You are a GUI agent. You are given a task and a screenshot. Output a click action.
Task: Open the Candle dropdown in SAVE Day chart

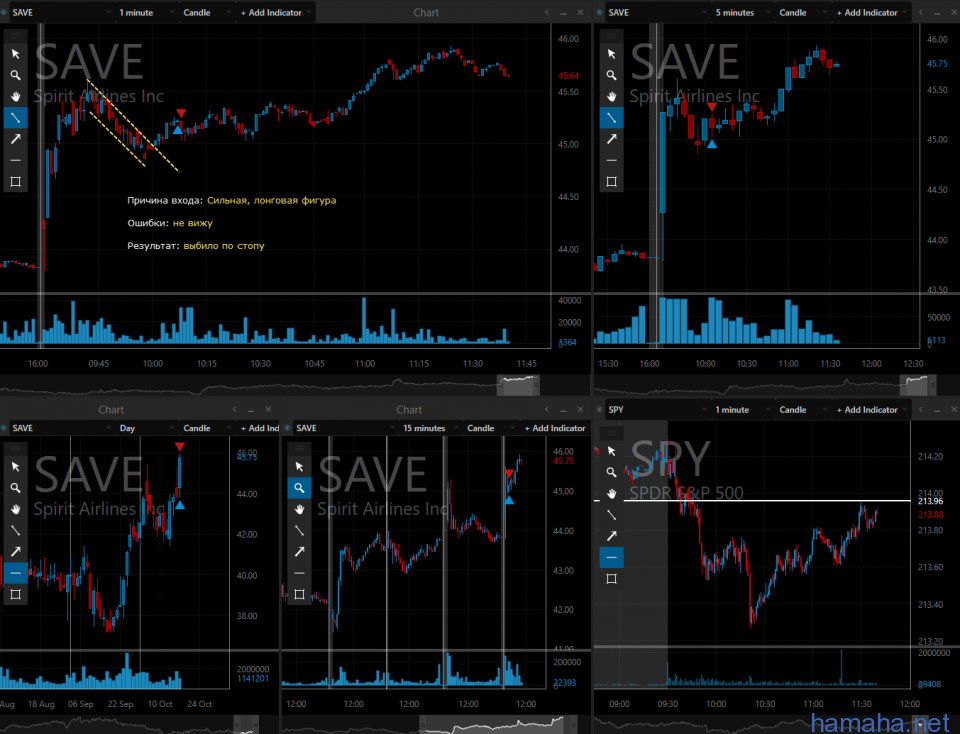click(206, 428)
